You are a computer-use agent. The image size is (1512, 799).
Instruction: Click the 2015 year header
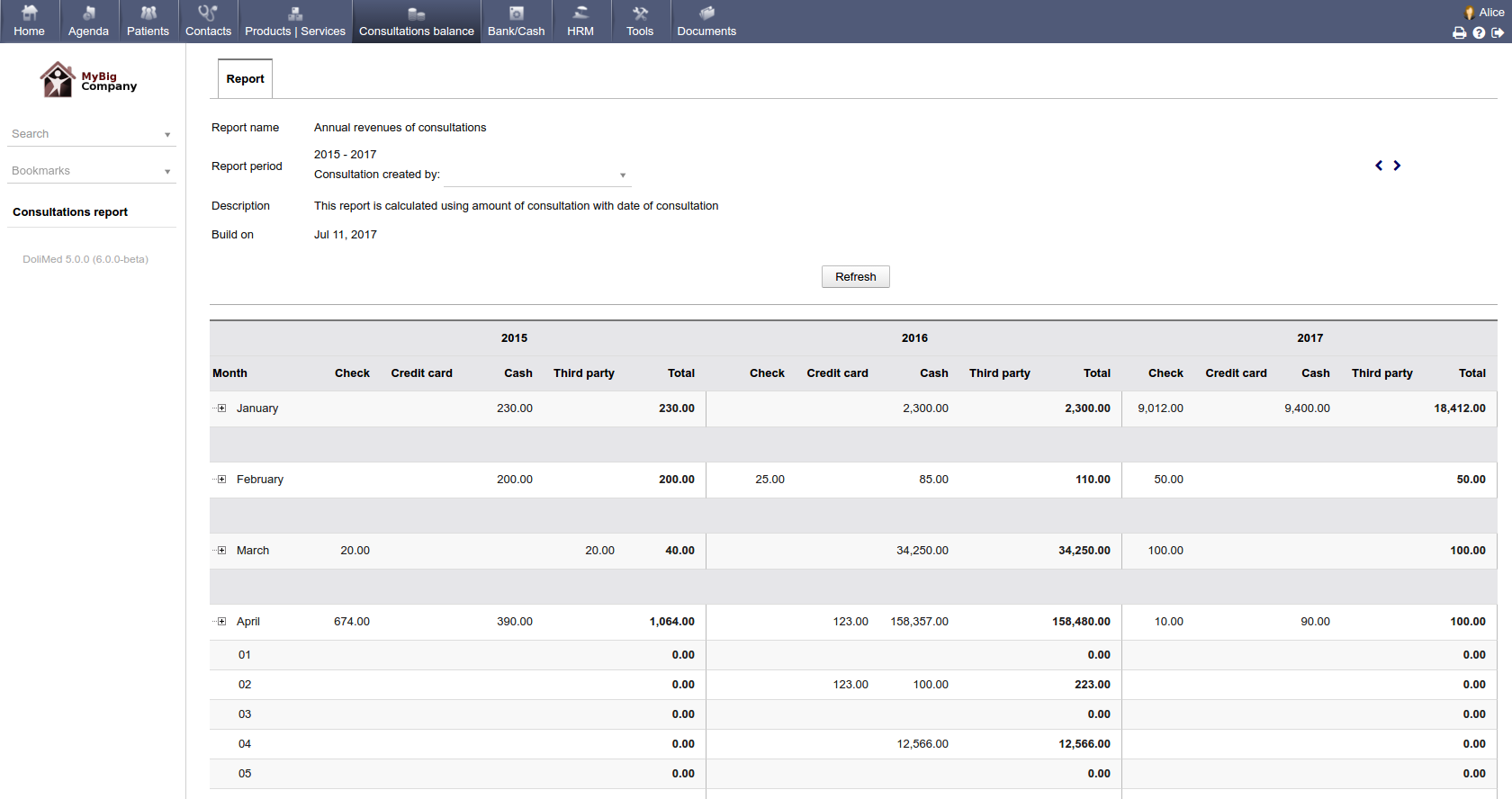click(514, 338)
